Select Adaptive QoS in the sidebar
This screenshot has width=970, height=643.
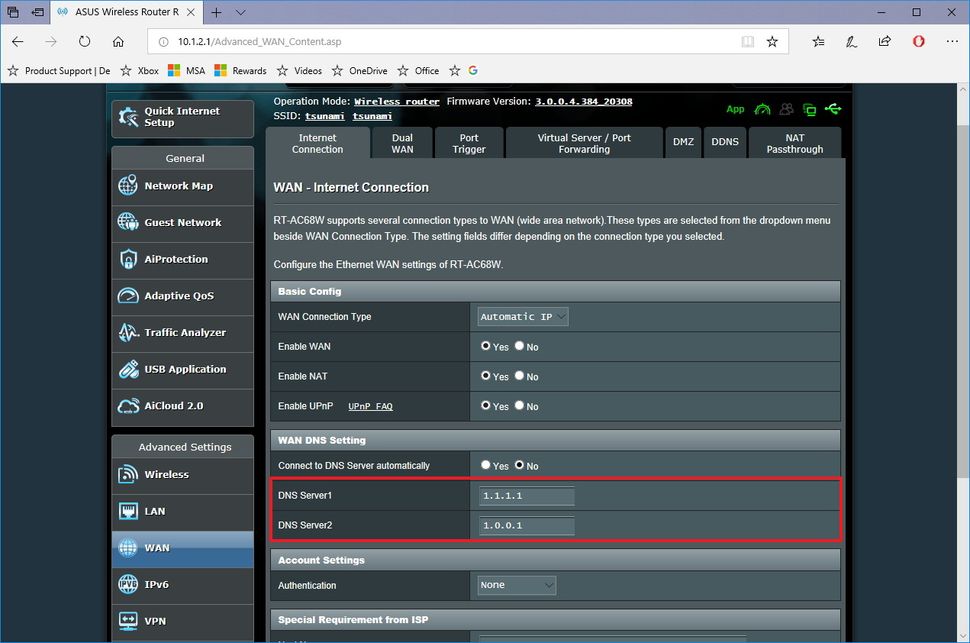(x=182, y=296)
